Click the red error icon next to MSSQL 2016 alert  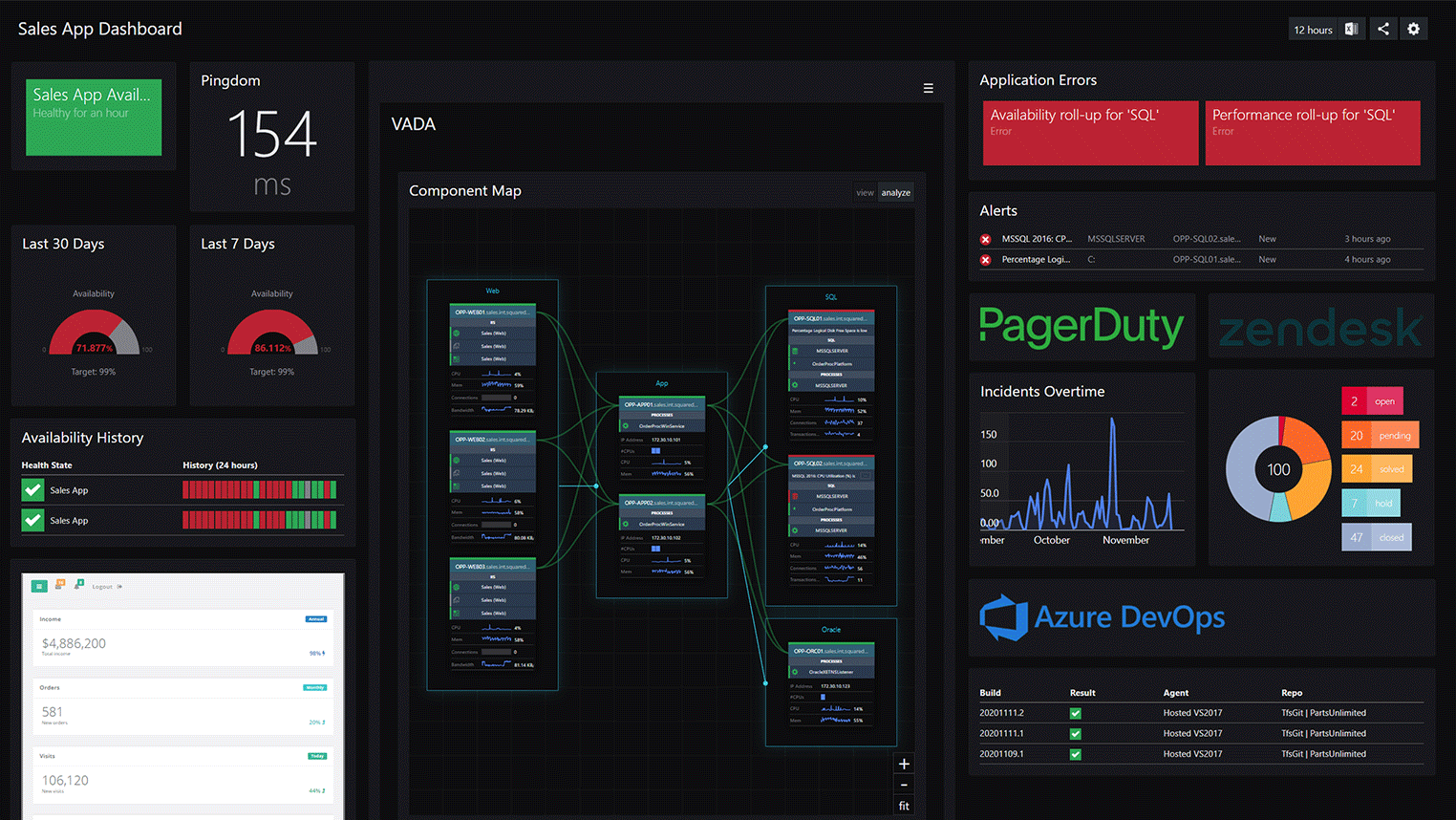point(985,239)
